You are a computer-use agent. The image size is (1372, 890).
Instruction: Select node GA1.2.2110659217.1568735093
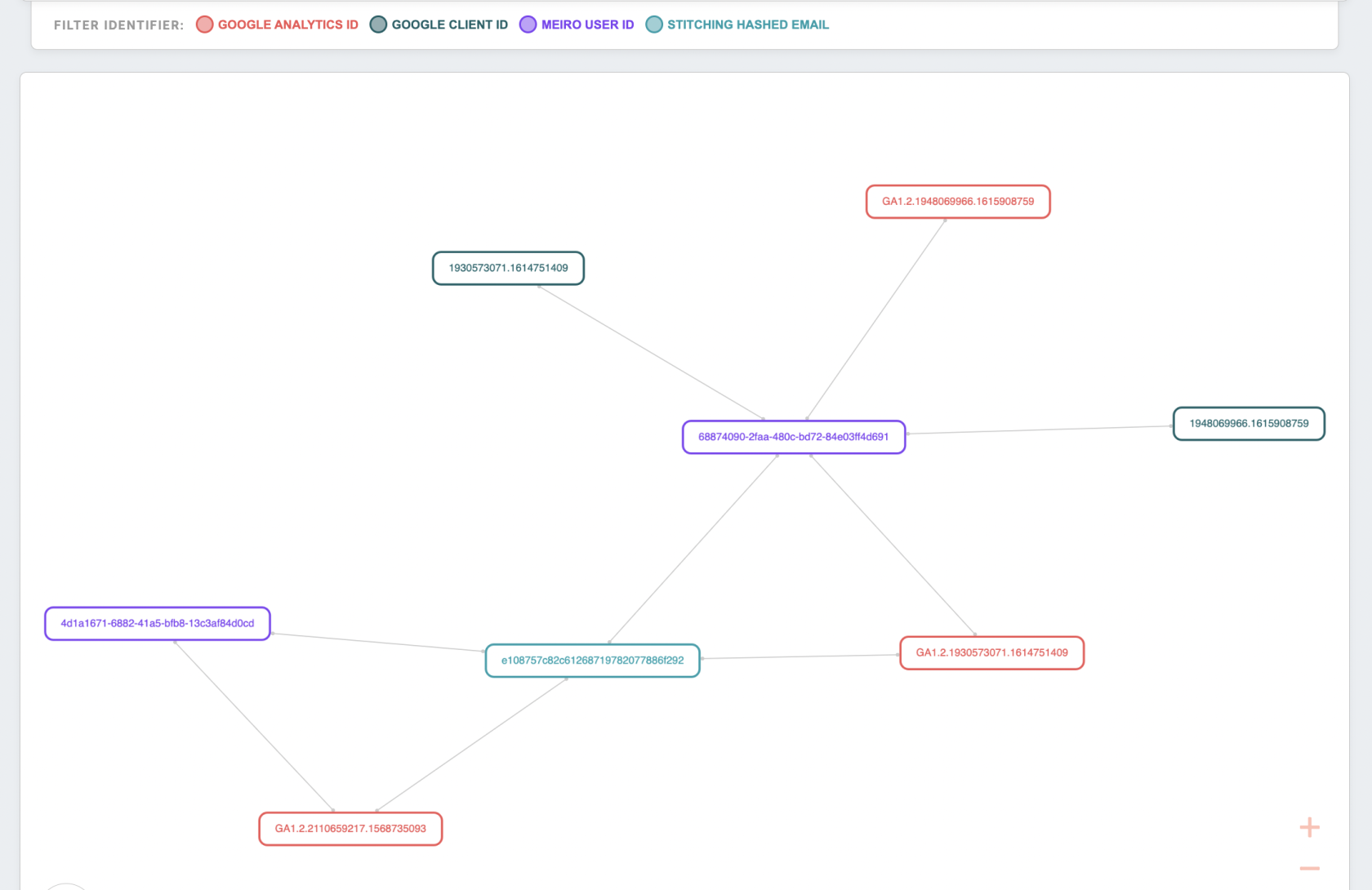pyautogui.click(x=350, y=829)
